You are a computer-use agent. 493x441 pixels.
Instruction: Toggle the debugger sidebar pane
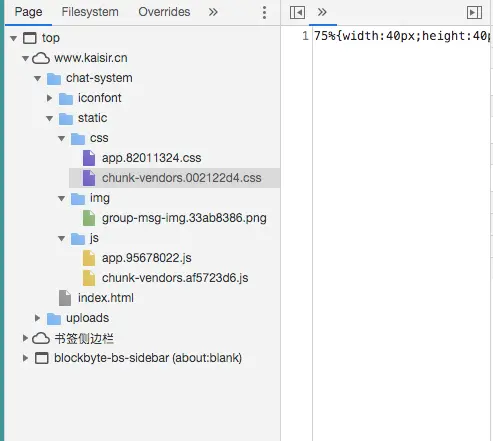(474, 12)
